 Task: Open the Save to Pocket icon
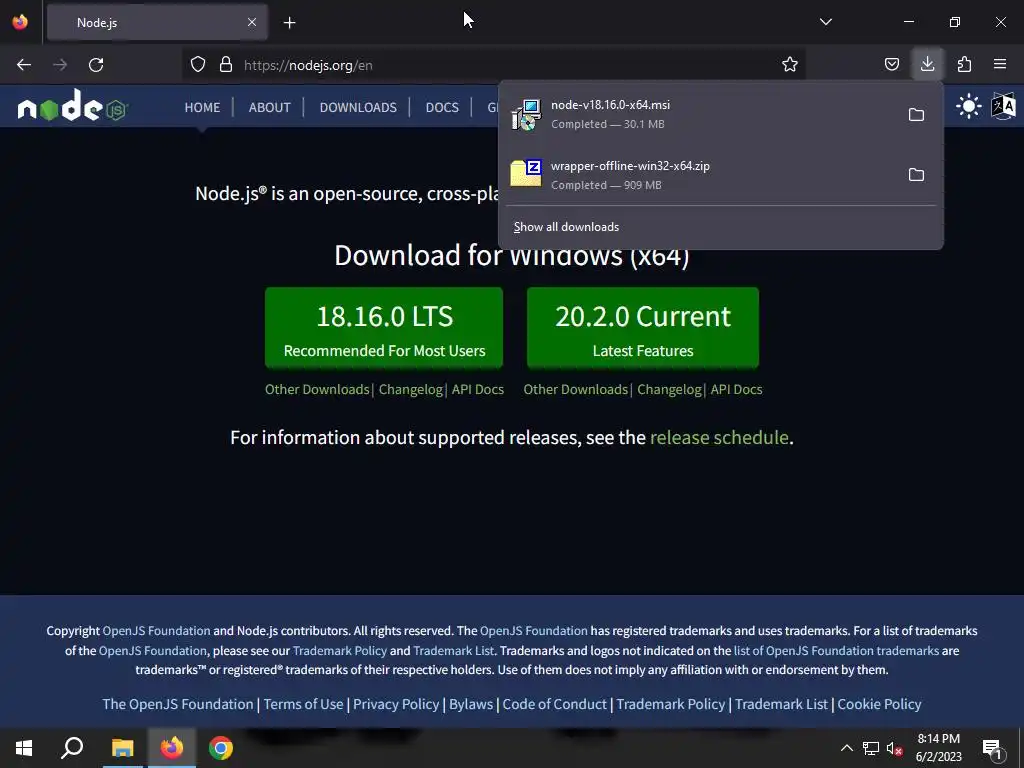[891, 65]
